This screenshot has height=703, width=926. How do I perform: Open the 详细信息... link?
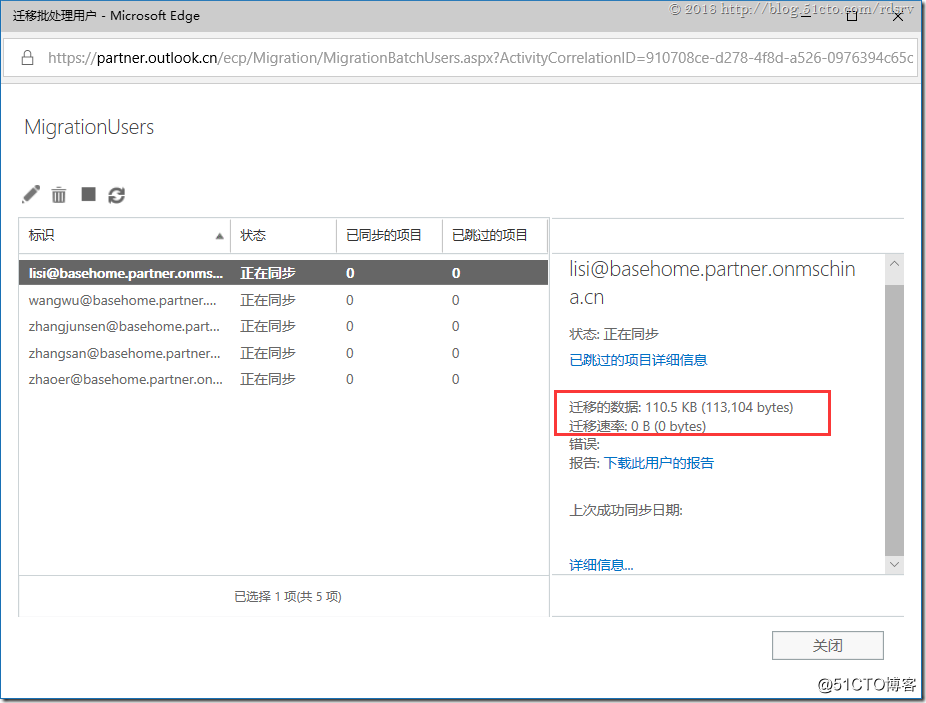pos(601,565)
